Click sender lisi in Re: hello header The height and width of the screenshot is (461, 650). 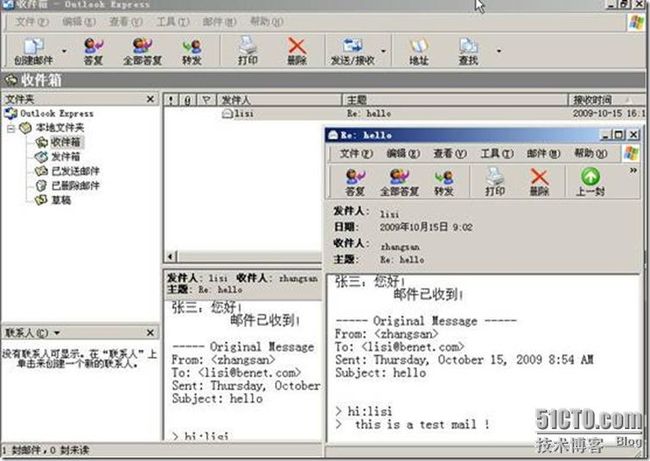pyautogui.click(x=389, y=214)
